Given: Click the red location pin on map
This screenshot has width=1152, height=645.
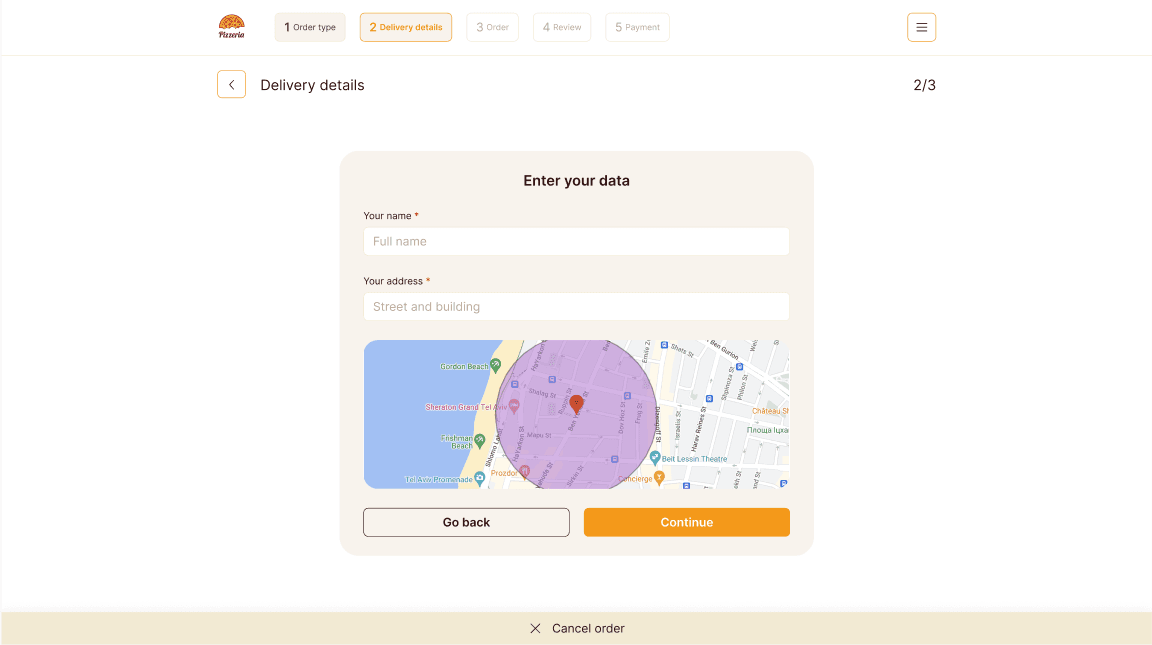Looking at the screenshot, I should pos(577,403).
